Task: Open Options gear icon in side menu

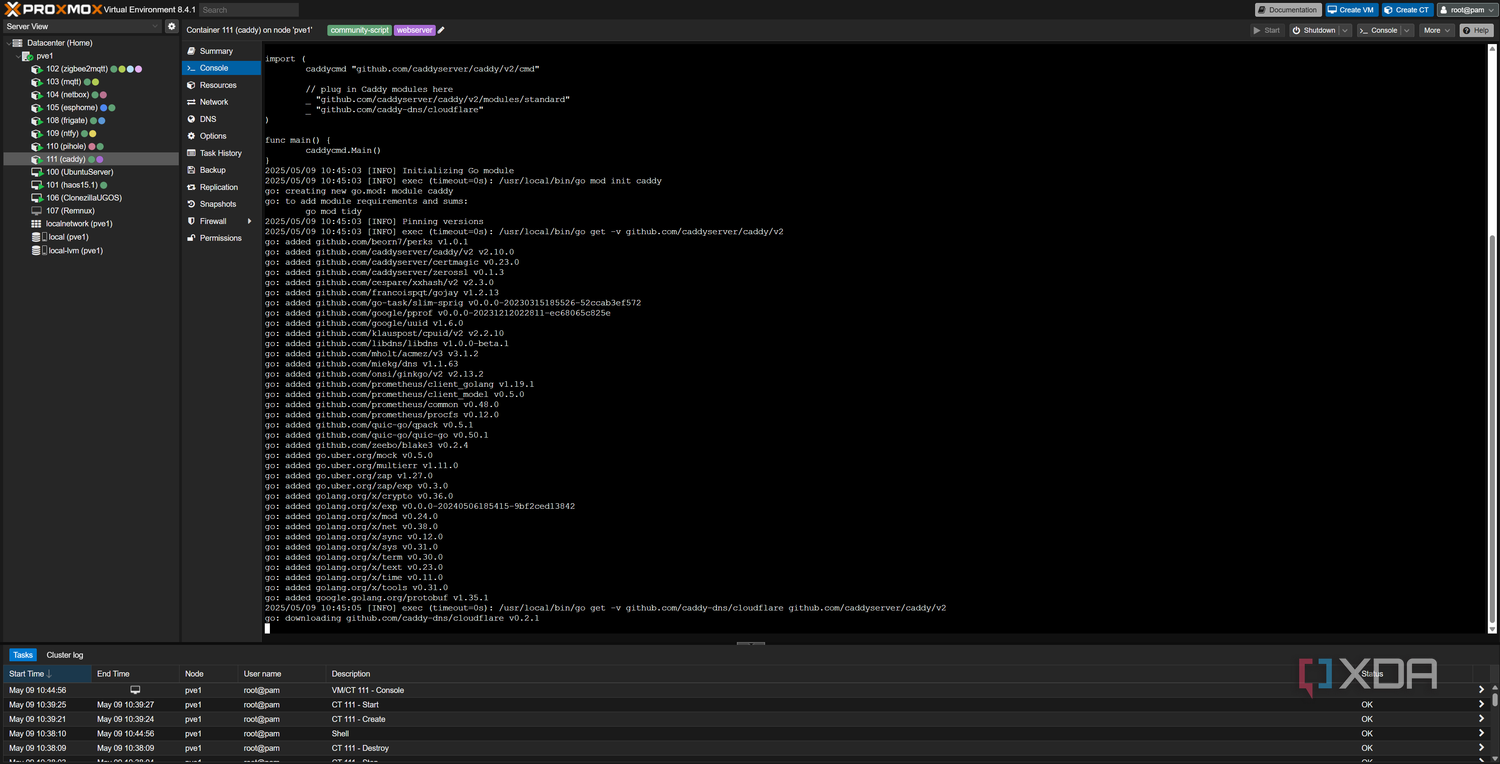Action: 191,136
